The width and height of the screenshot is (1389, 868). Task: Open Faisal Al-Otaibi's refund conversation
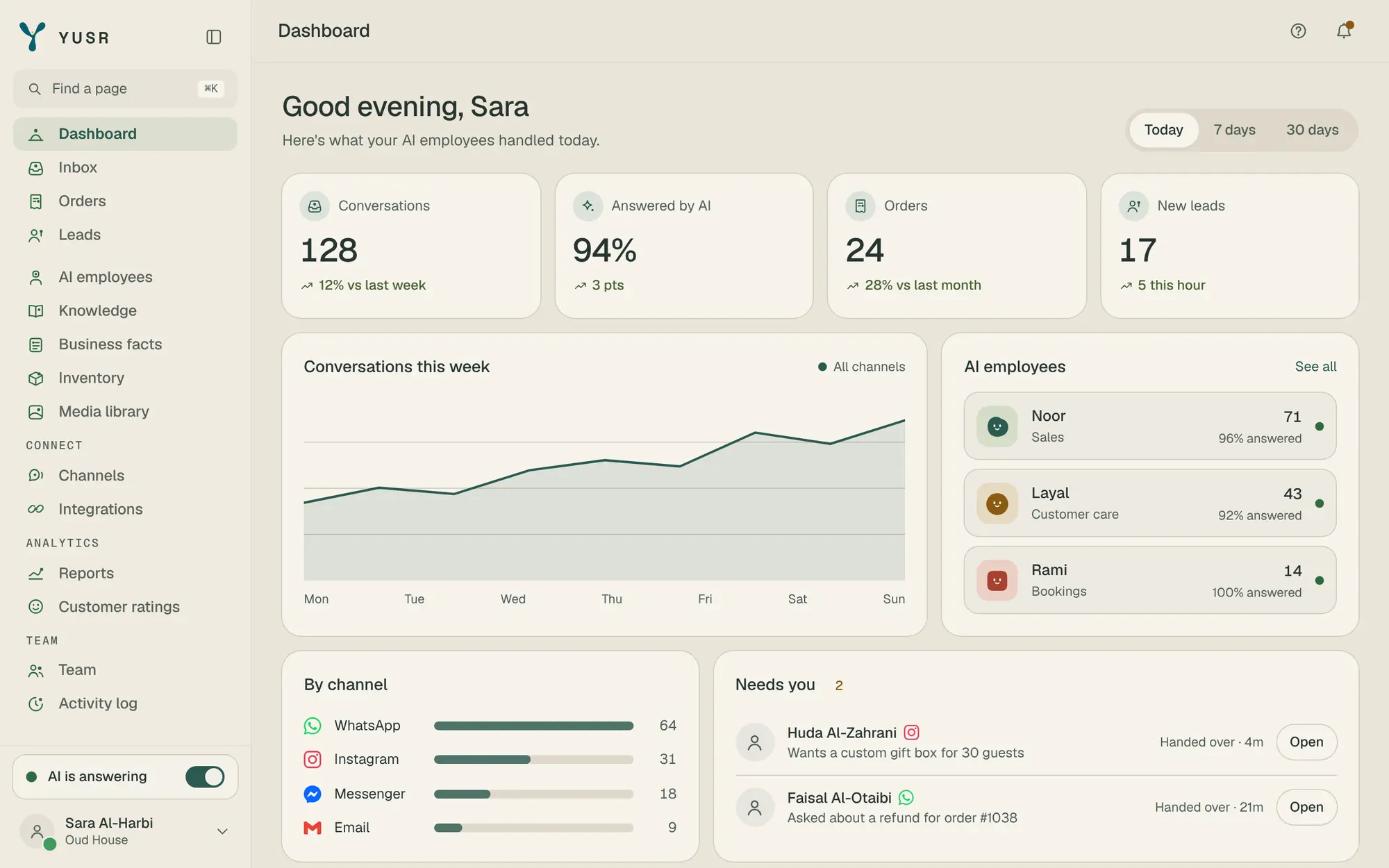[x=1306, y=808]
